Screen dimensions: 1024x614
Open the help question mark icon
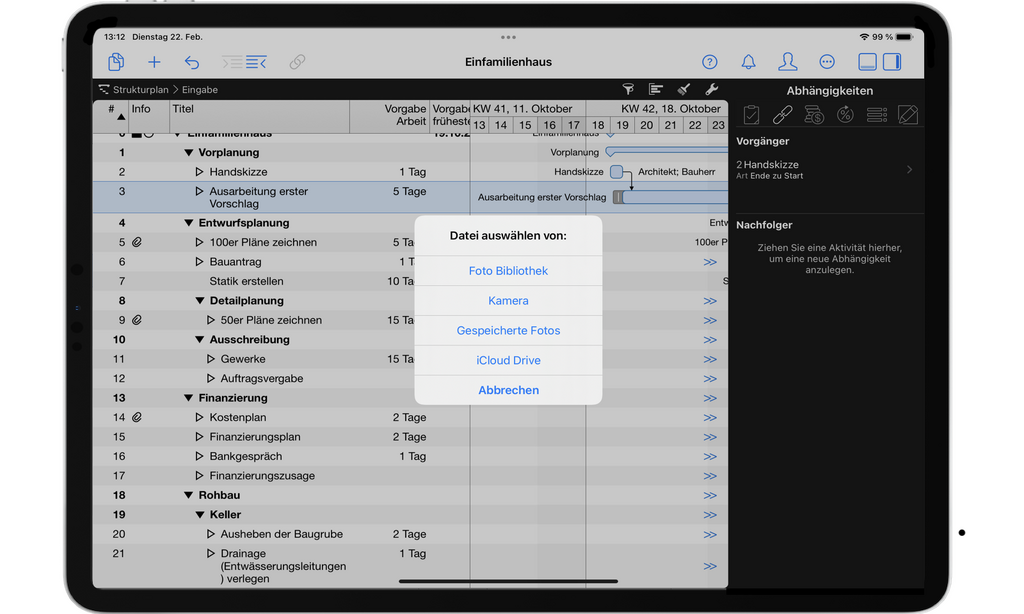pos(710,62)
